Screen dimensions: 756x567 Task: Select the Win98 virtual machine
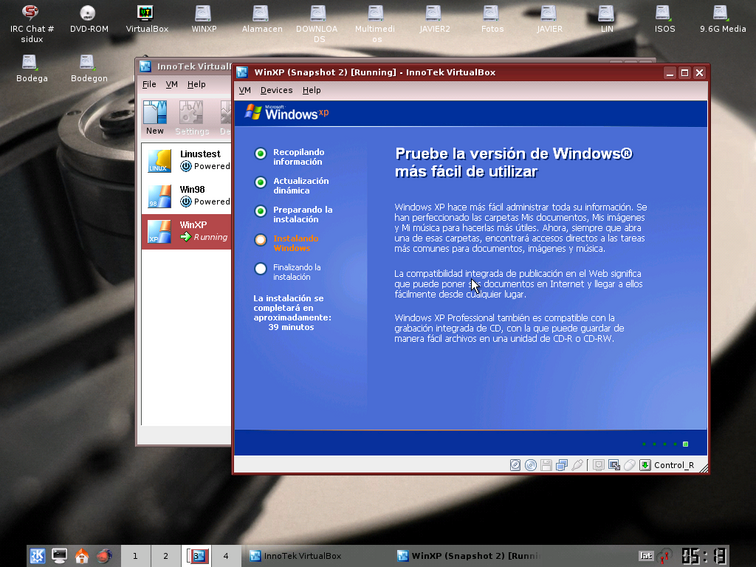point(188,196)
